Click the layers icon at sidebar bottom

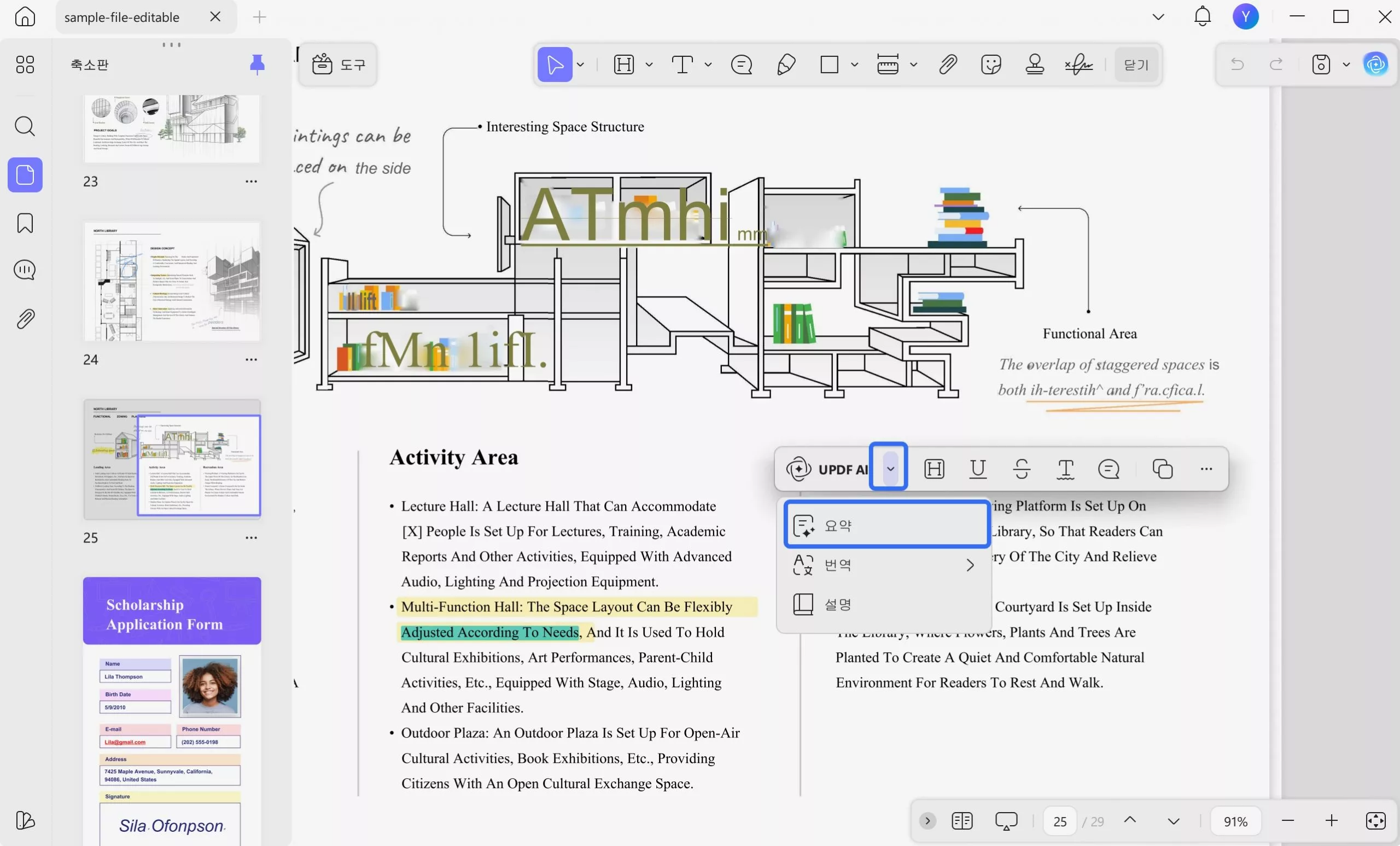[x=25, y=820]
